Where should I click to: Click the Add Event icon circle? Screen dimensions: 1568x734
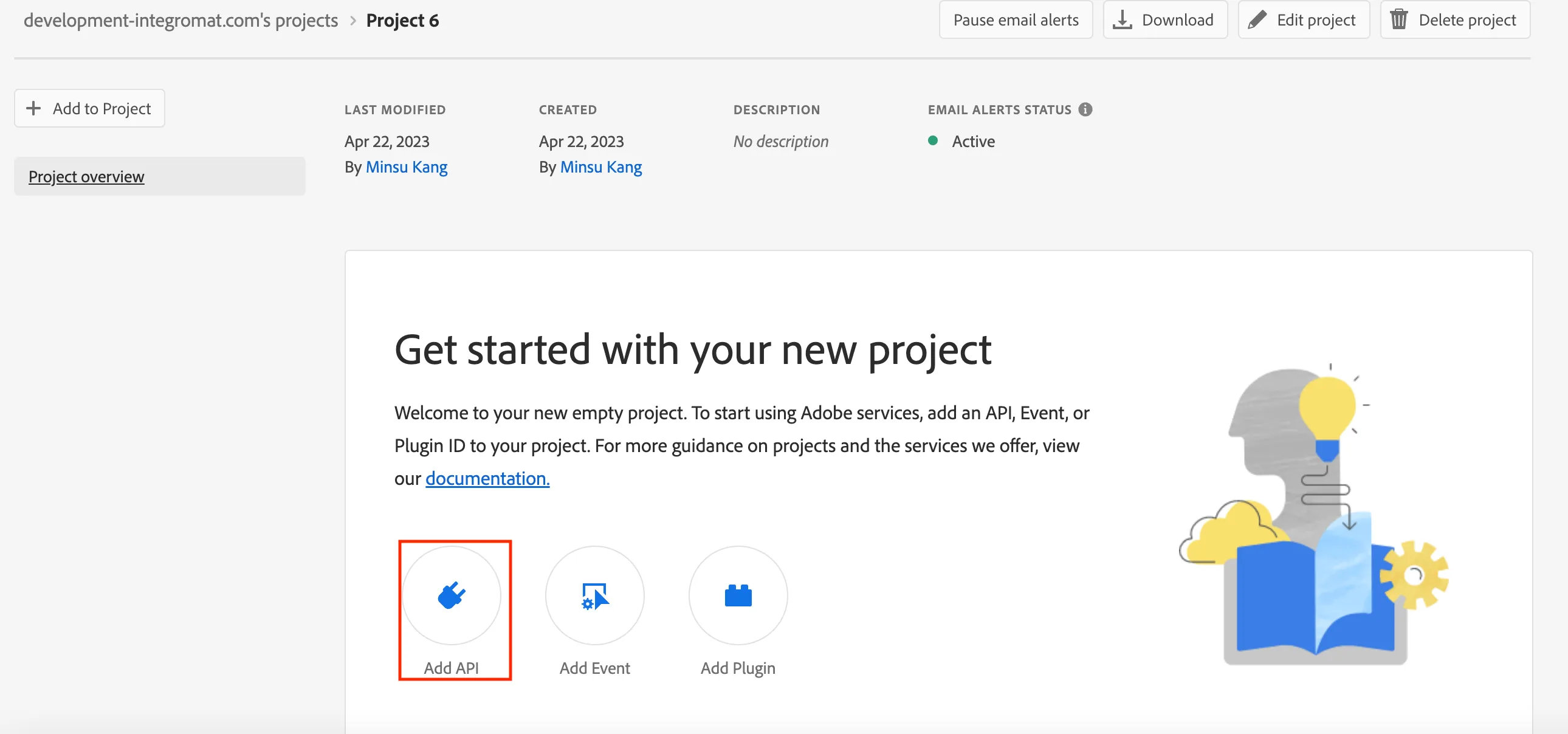click(594, 595)
